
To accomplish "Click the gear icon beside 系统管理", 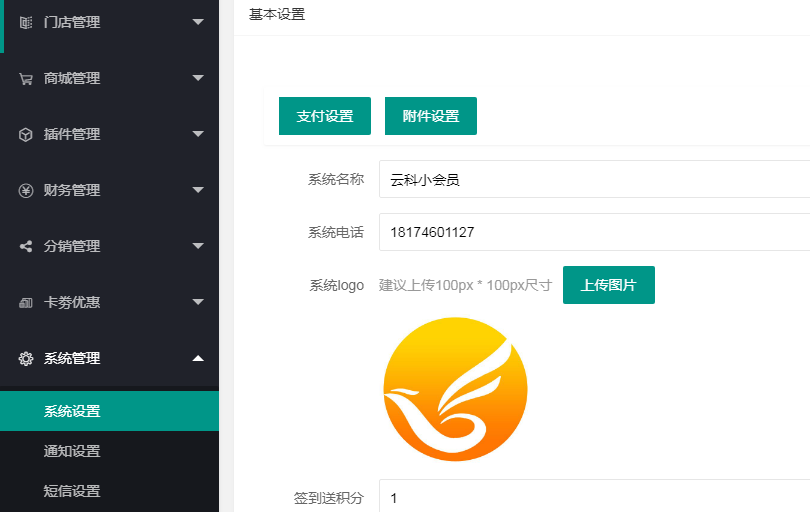I will pos(26,359).
